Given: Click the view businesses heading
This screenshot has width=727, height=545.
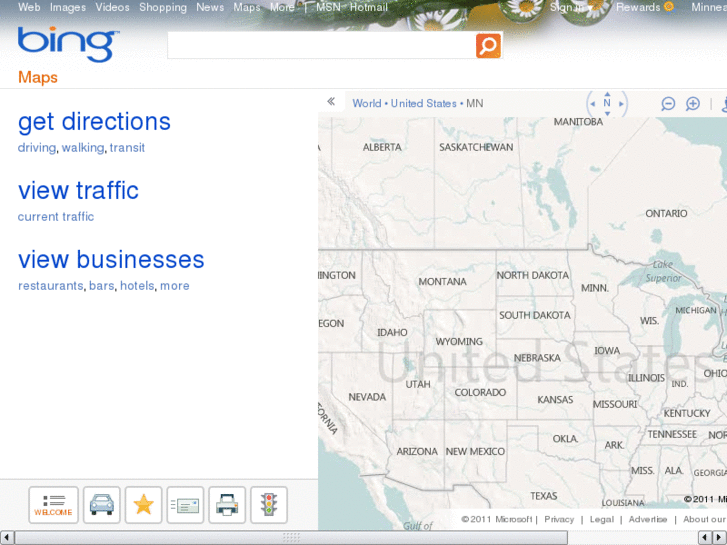Looking at the screenshot, I should click(111, 259).
